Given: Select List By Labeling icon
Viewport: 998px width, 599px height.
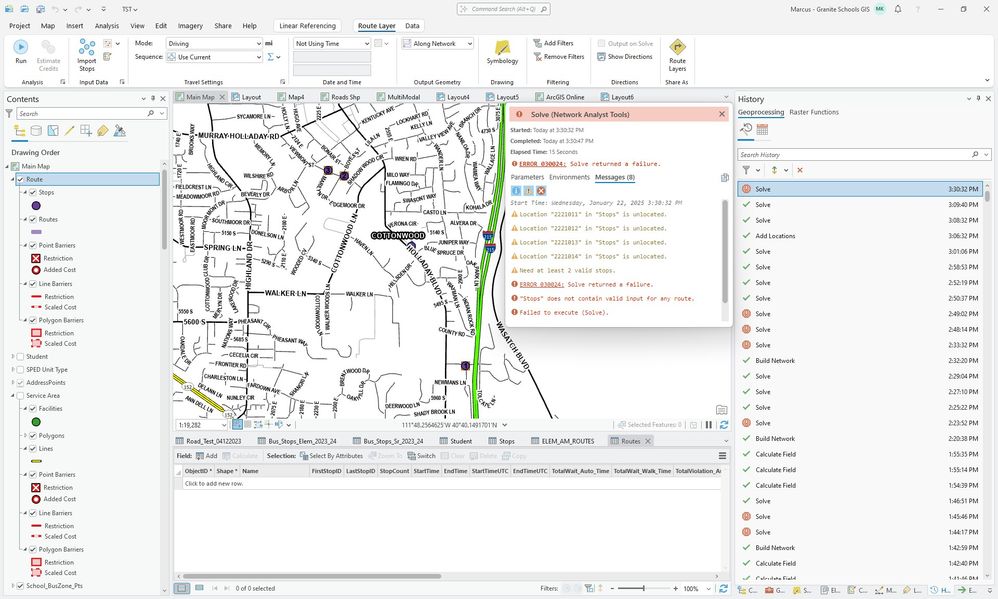Looking at the screenshot, I should (x=102, y=131).
